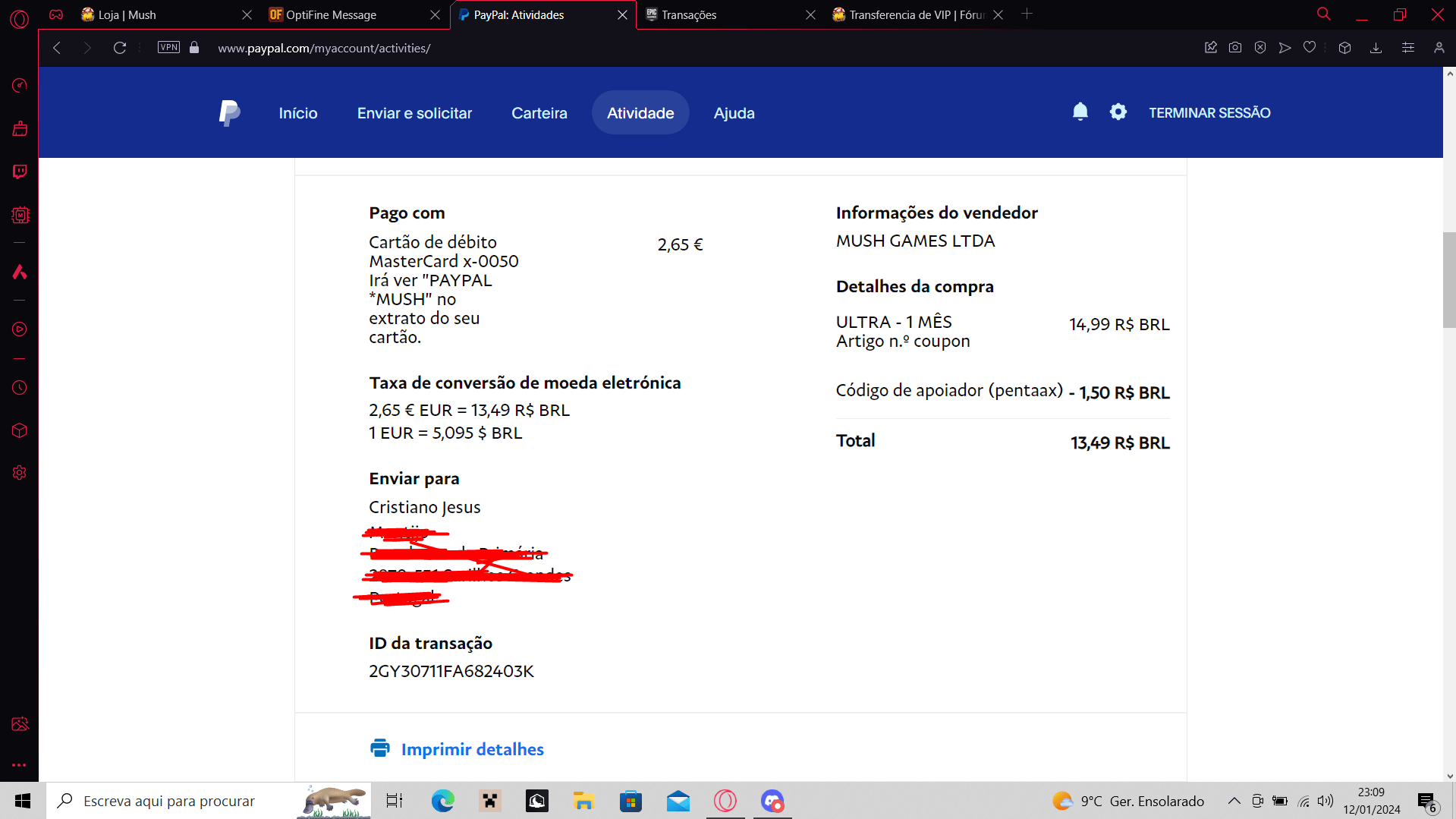The width and height of the screenshot is (1456, 819).
Task: Open Enviar e solicitar menu
Action: [415, 113]
